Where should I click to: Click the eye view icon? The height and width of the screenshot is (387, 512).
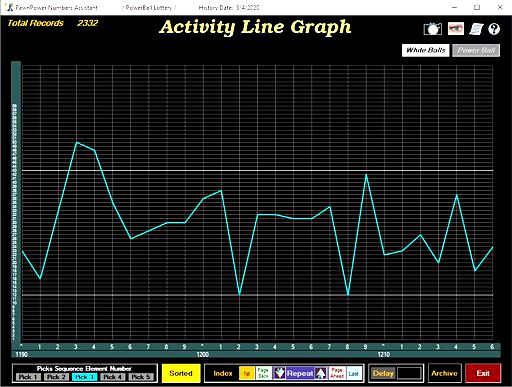click(x=456, y=29)
